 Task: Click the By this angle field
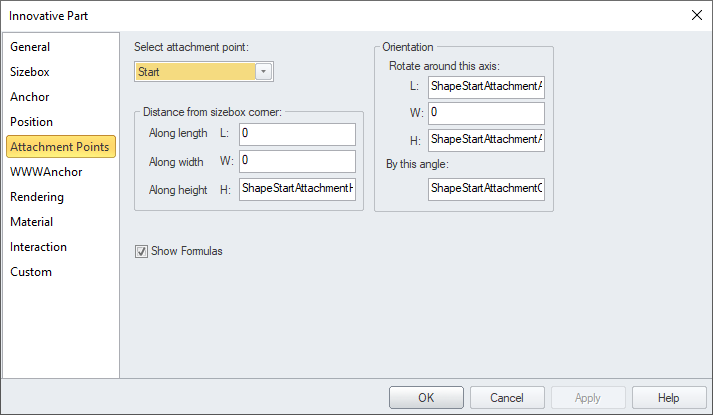pos(486,189)
